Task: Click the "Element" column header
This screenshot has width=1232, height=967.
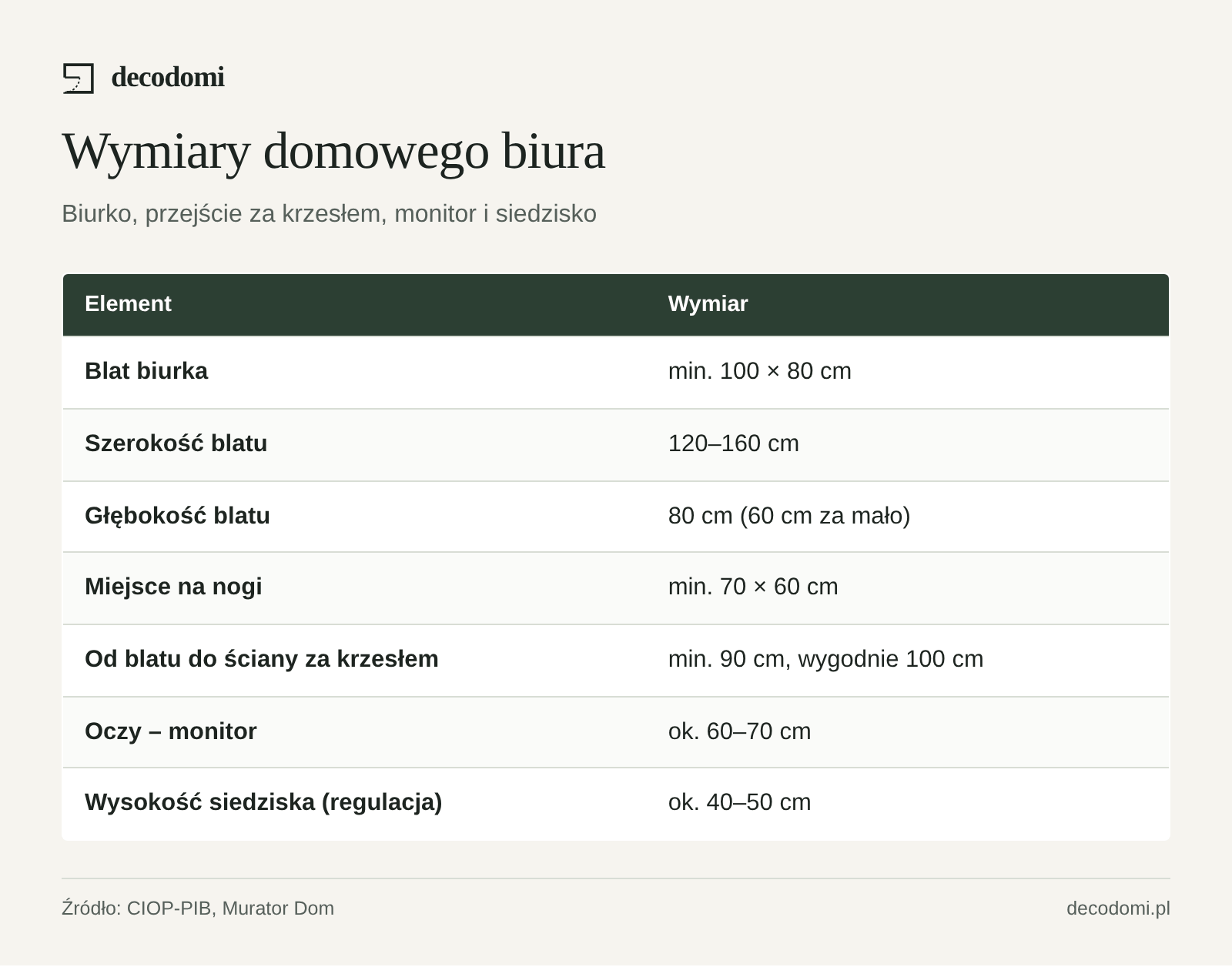Action: coord(128,304)
